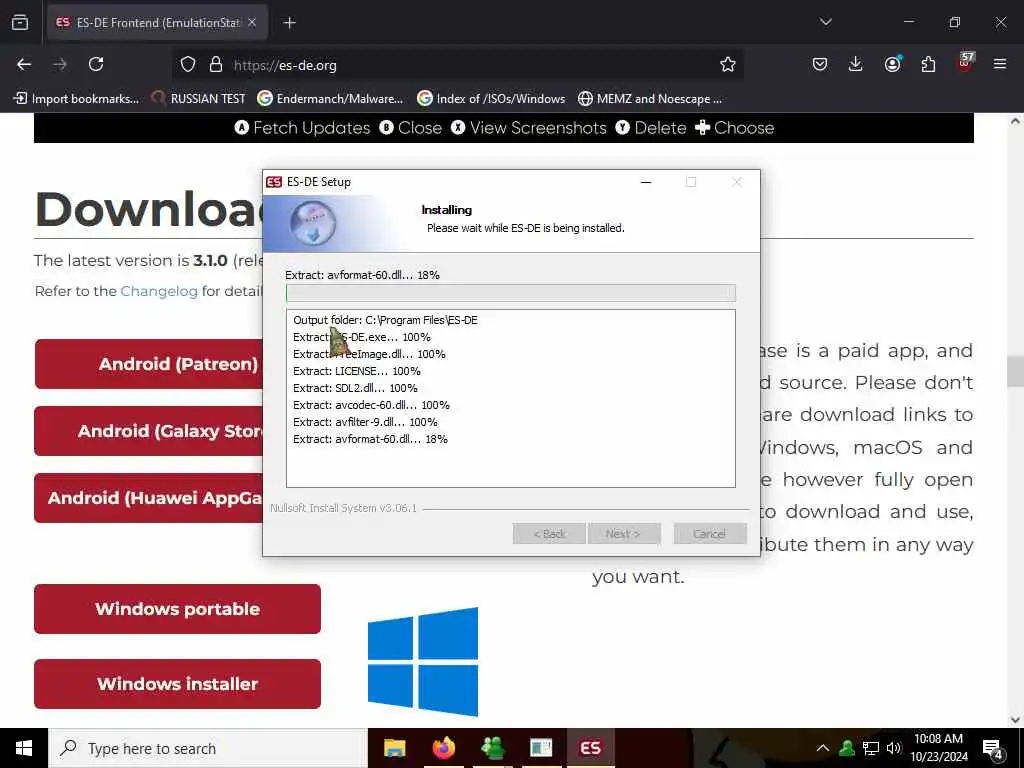Viewport: 1024px width, 768px height.
Task: Open tracking protection shield icon
Action: (188, 65)
